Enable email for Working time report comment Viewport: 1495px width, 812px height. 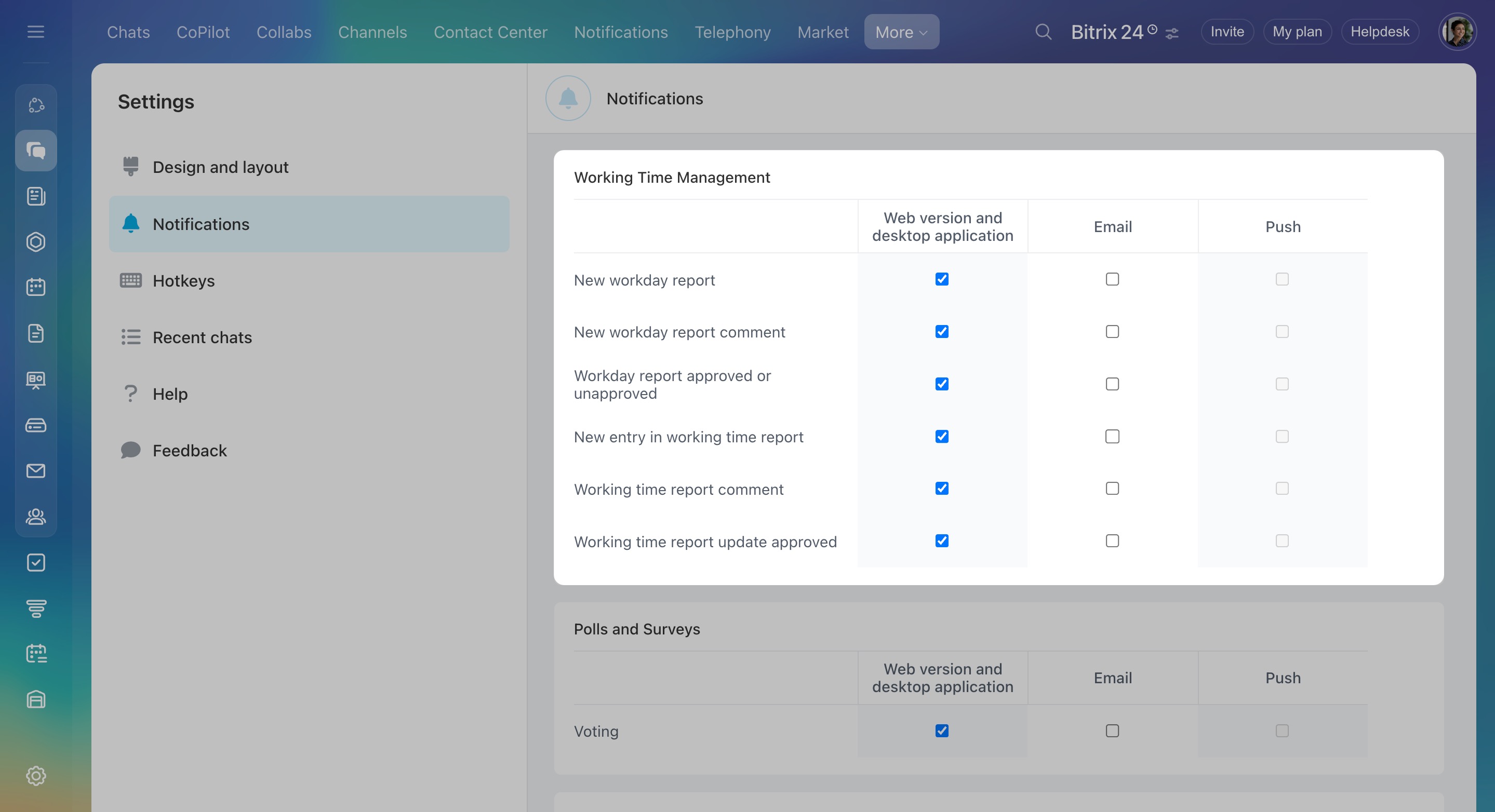pos(1112,489)
